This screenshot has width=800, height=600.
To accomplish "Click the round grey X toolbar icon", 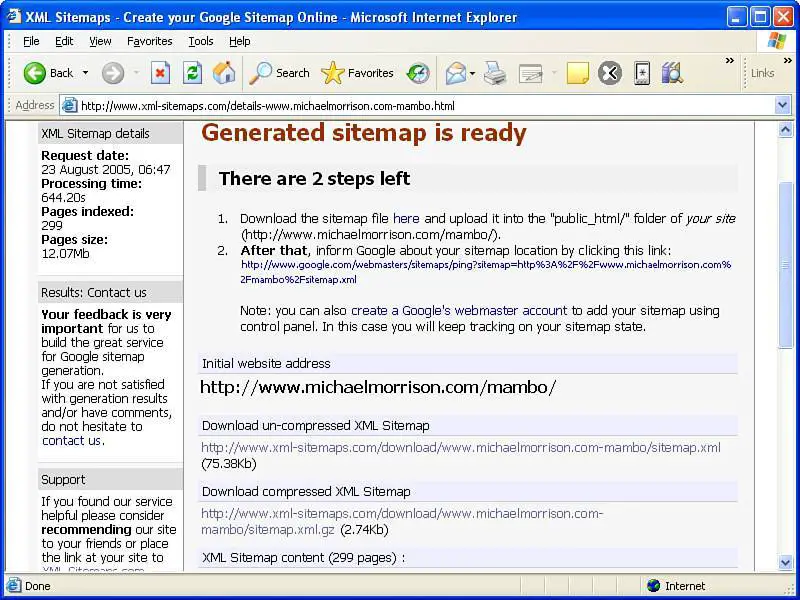I will coord(610,73).
